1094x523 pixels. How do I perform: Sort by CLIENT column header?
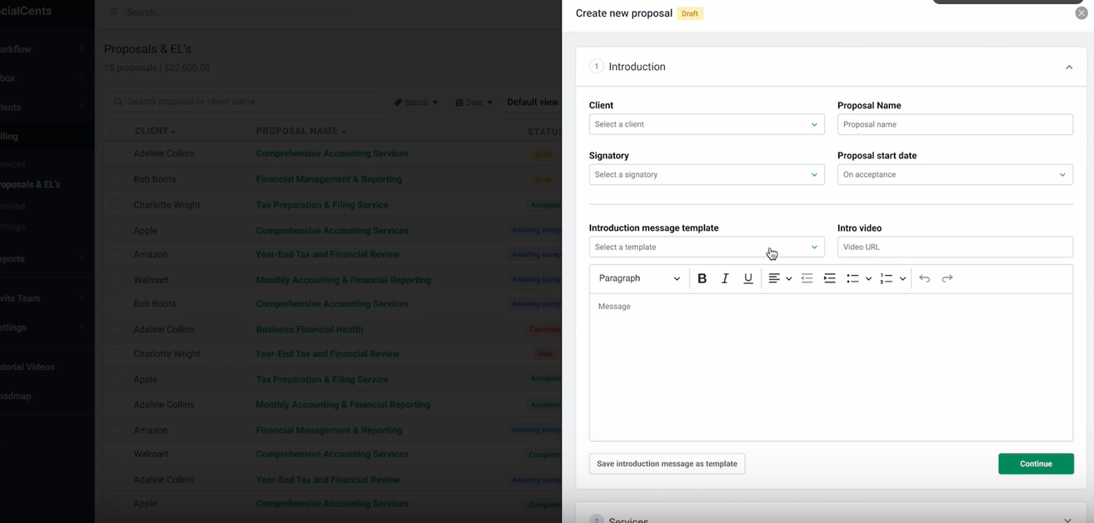click(155, 131)
